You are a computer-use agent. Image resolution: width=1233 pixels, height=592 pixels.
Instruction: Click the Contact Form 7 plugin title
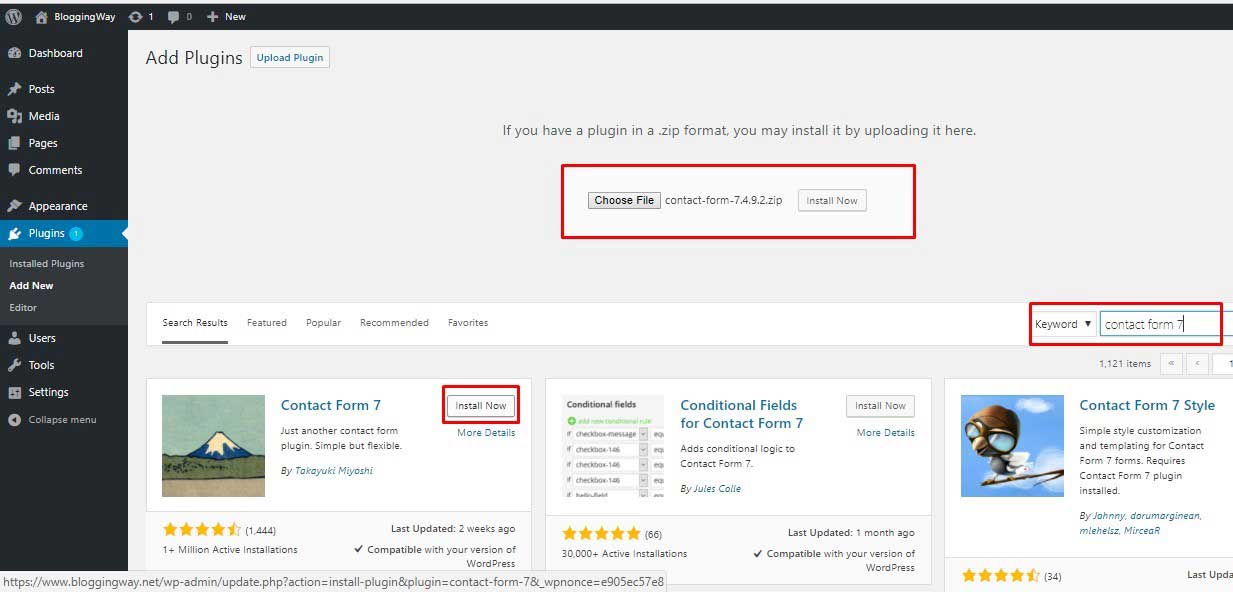coord(331,405)
